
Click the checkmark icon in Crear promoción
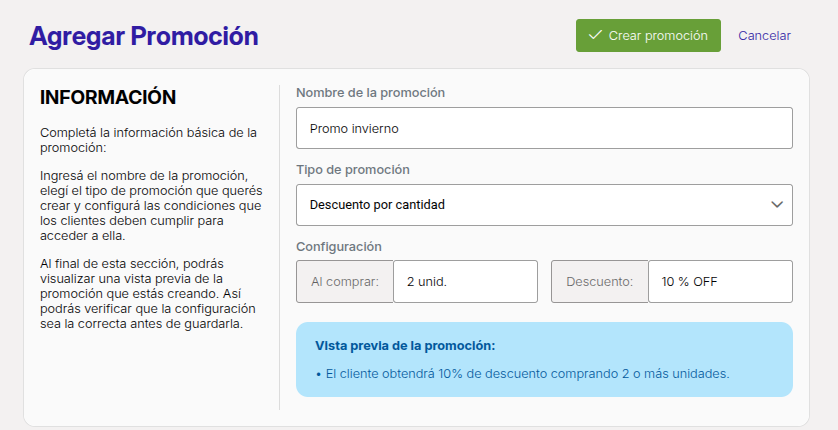(x=595, y=35)
